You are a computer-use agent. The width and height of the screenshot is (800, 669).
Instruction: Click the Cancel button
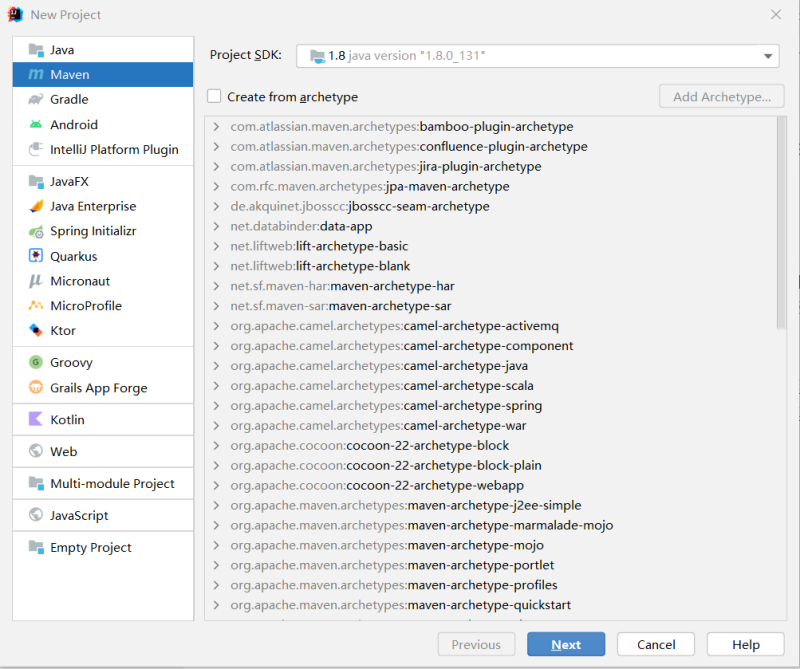[x=655, y=645]
